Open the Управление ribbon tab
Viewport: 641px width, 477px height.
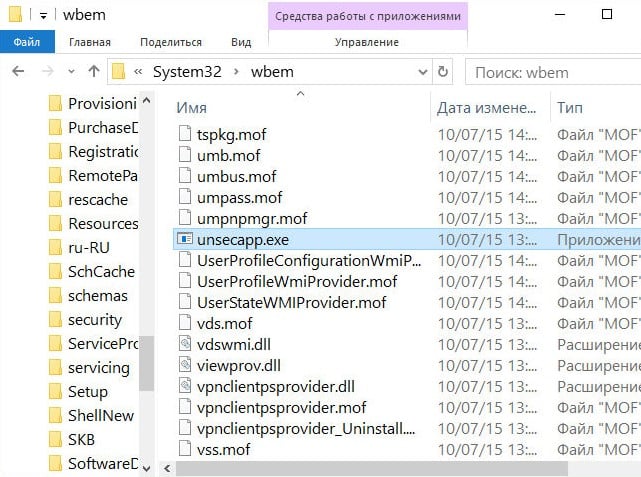[x=367, y=42]
